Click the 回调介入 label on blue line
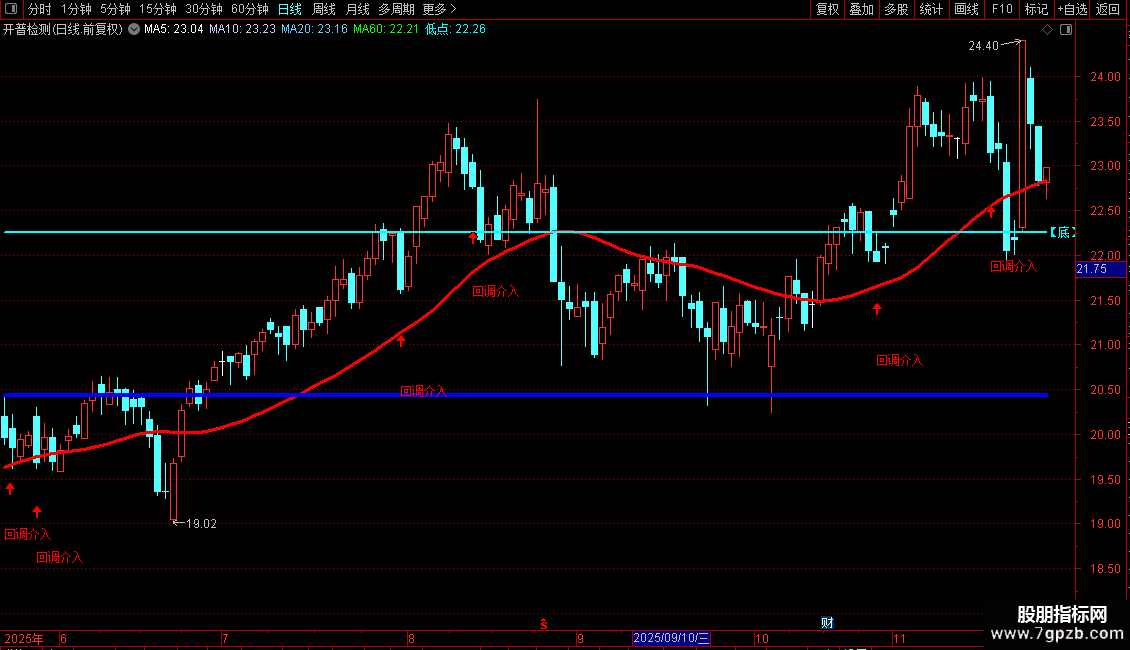The width and height of the screenshot is (1130, 650). coord(424,391)
